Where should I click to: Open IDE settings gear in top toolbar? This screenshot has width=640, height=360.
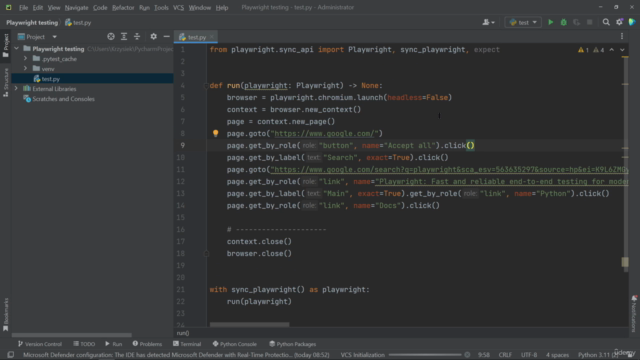coord(619,22)
